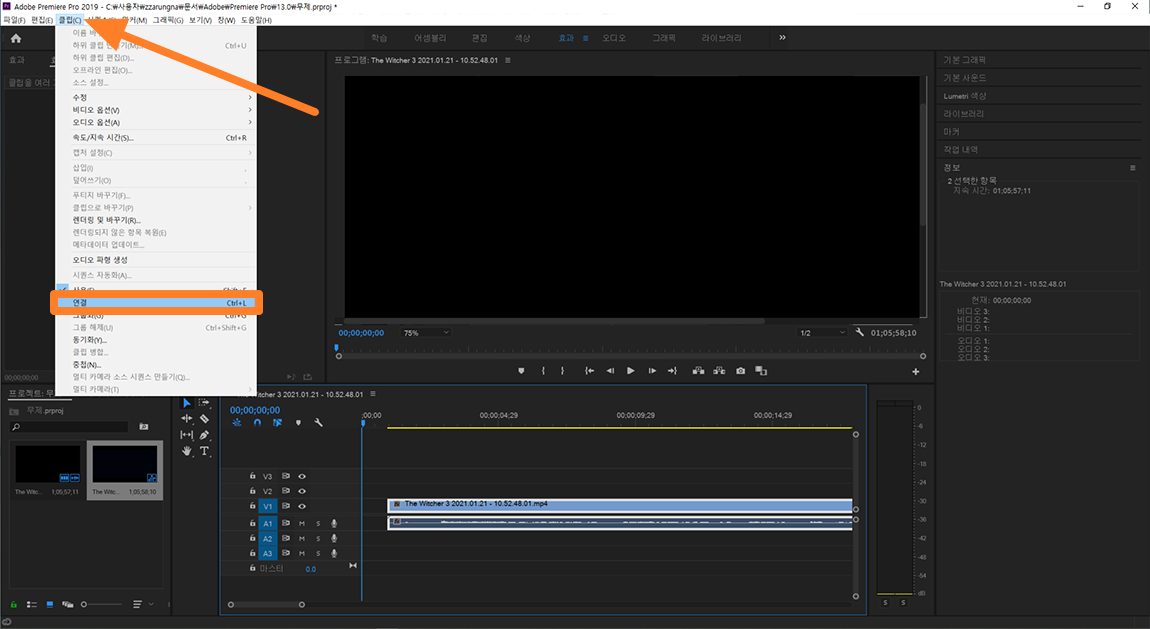Mark In point in Program monitor

pos(543,371)
